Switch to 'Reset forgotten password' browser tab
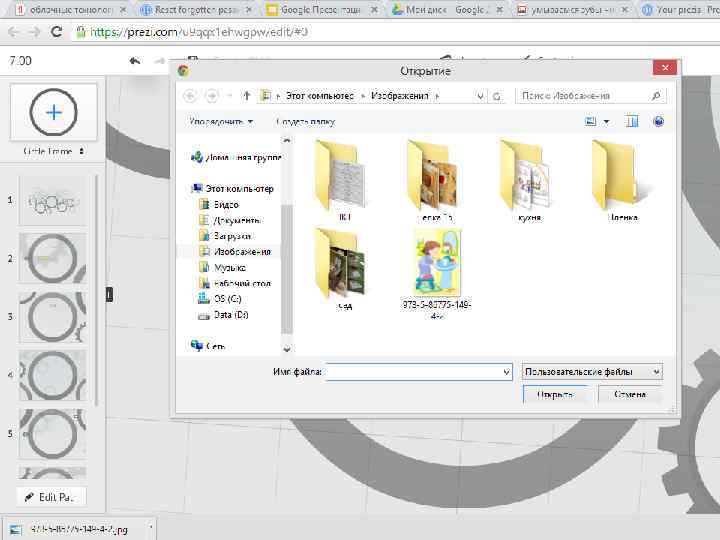The image size is (720, 540). (195, 10)
